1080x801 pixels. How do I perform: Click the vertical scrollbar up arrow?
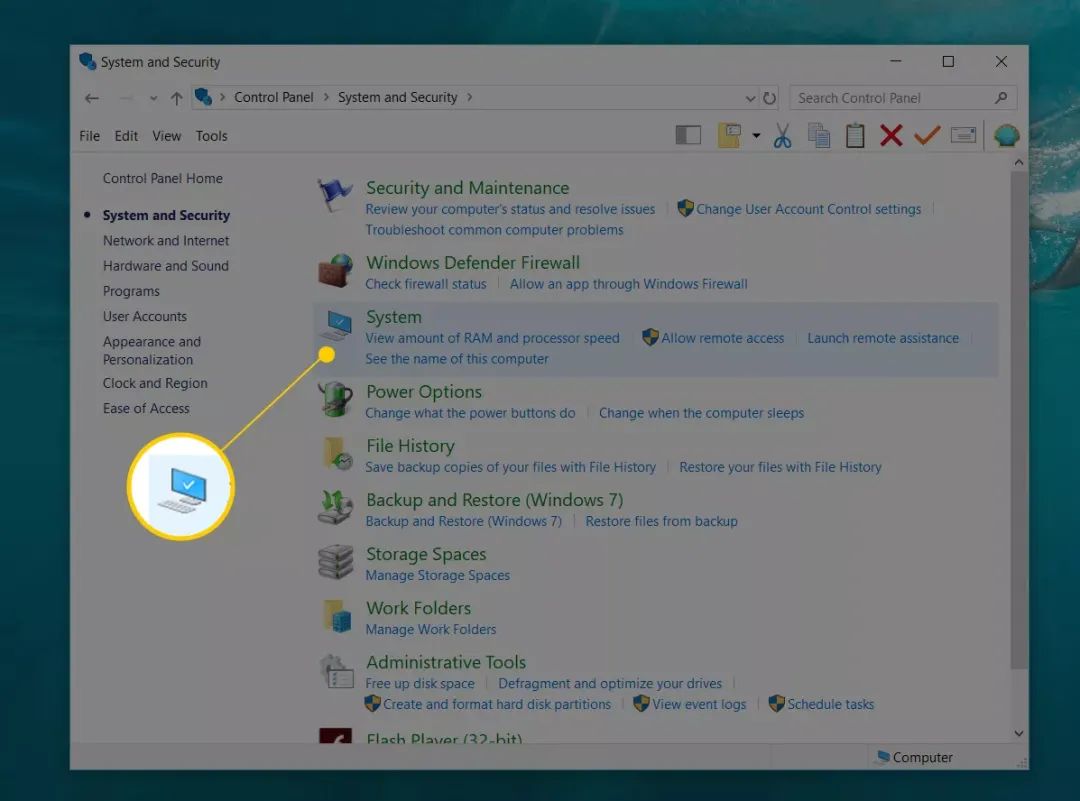click(1019, 163)
